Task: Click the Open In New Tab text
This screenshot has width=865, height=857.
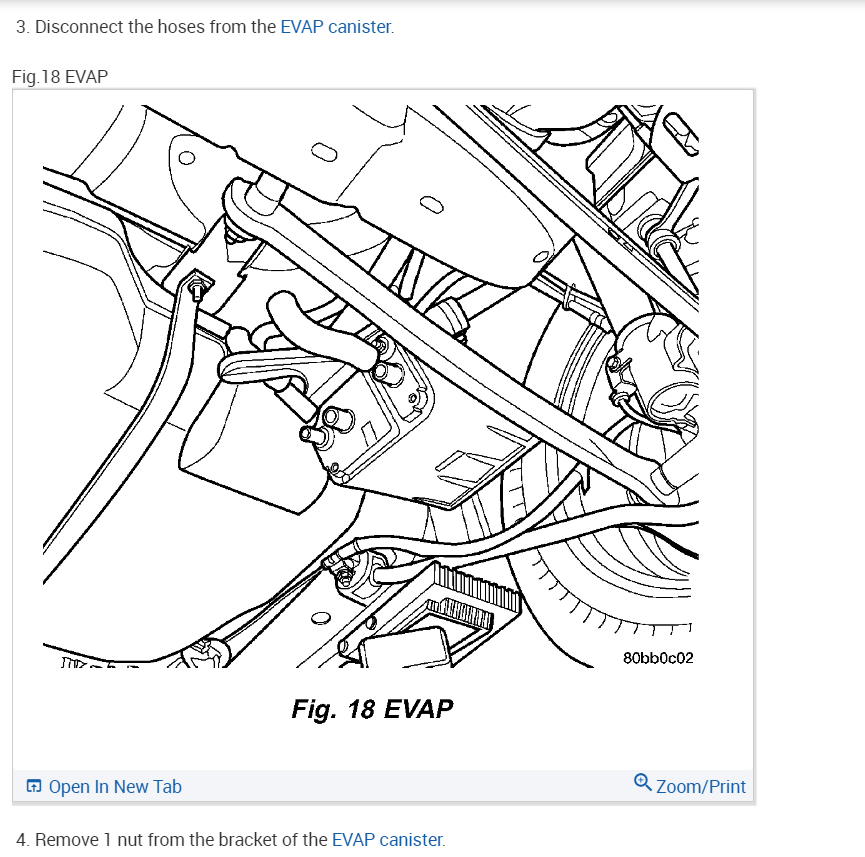Action: [x=115, y=786]
